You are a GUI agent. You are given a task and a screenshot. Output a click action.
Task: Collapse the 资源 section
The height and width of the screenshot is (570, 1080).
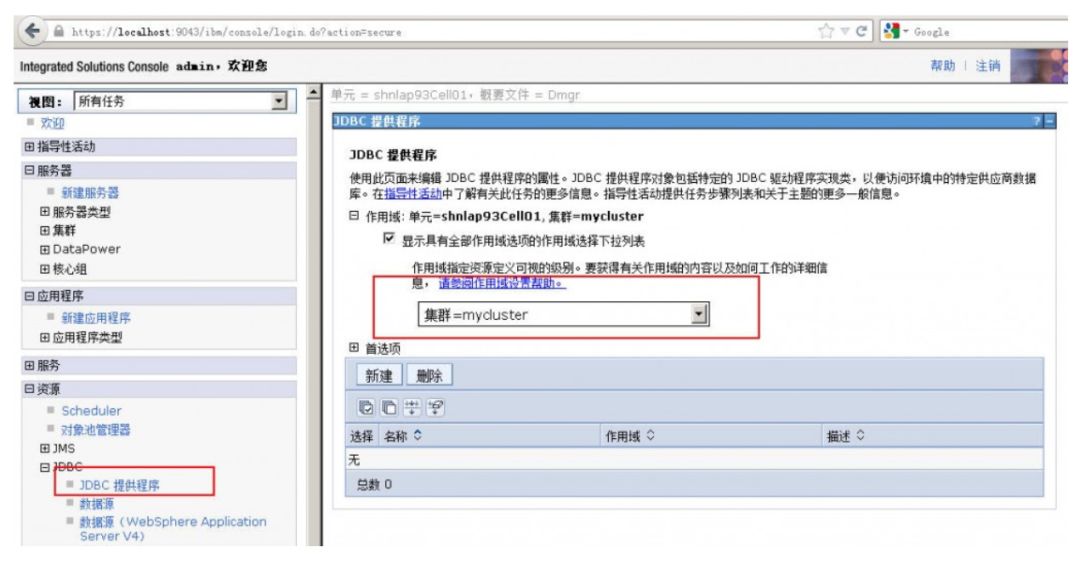30,389
